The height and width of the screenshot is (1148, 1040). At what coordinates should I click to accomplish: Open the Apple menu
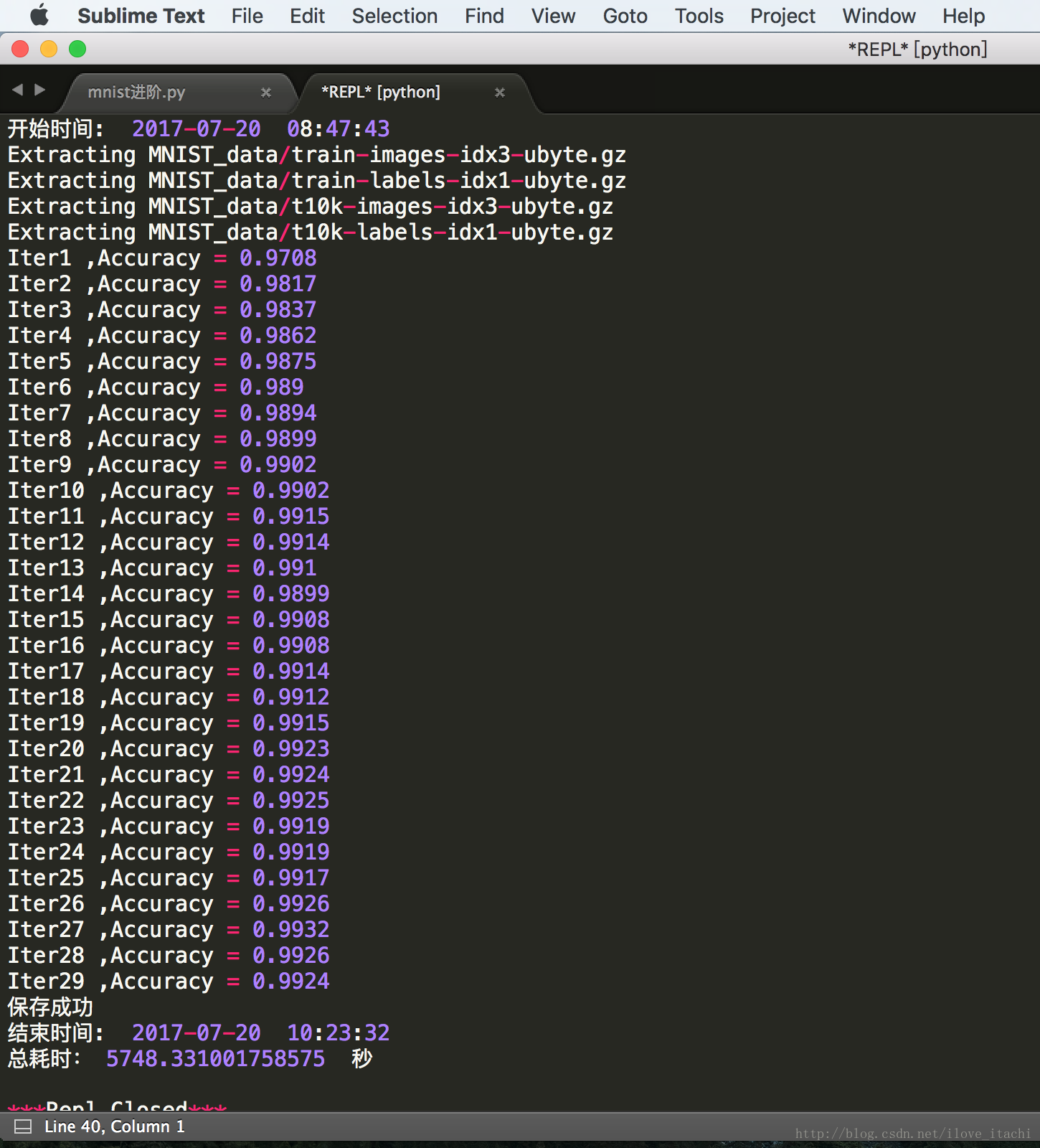coord(39,15)
